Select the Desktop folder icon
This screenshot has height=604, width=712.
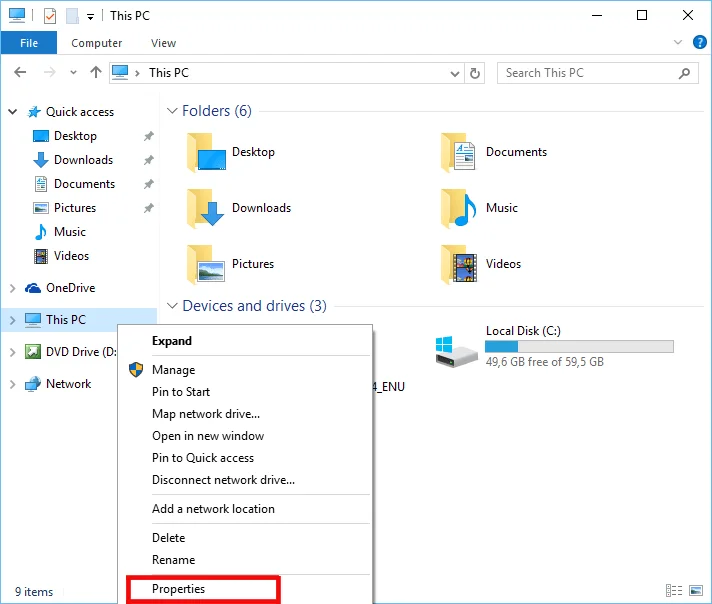[206, 152]
